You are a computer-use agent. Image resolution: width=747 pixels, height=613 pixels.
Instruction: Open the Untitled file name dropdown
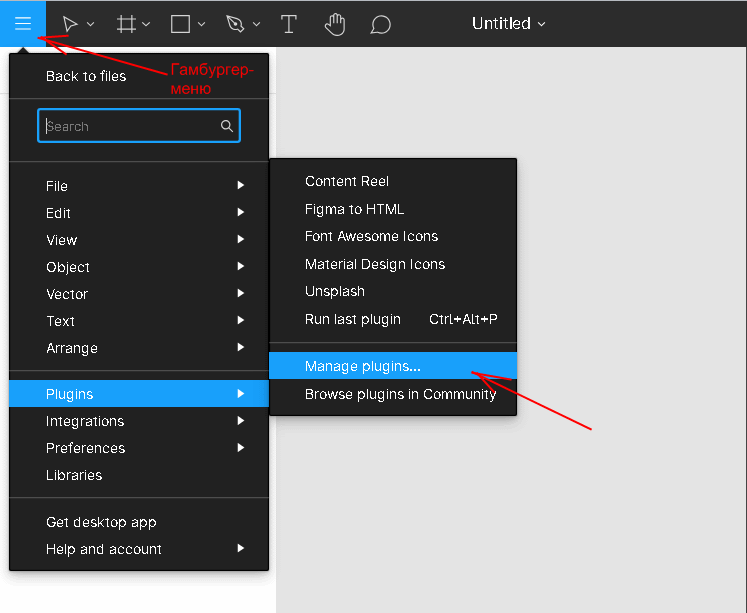508,23
